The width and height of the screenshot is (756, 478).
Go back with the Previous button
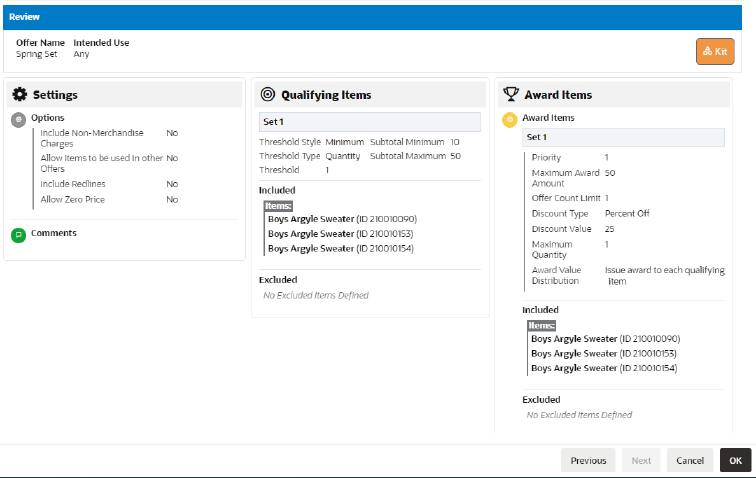click(588, 460)
